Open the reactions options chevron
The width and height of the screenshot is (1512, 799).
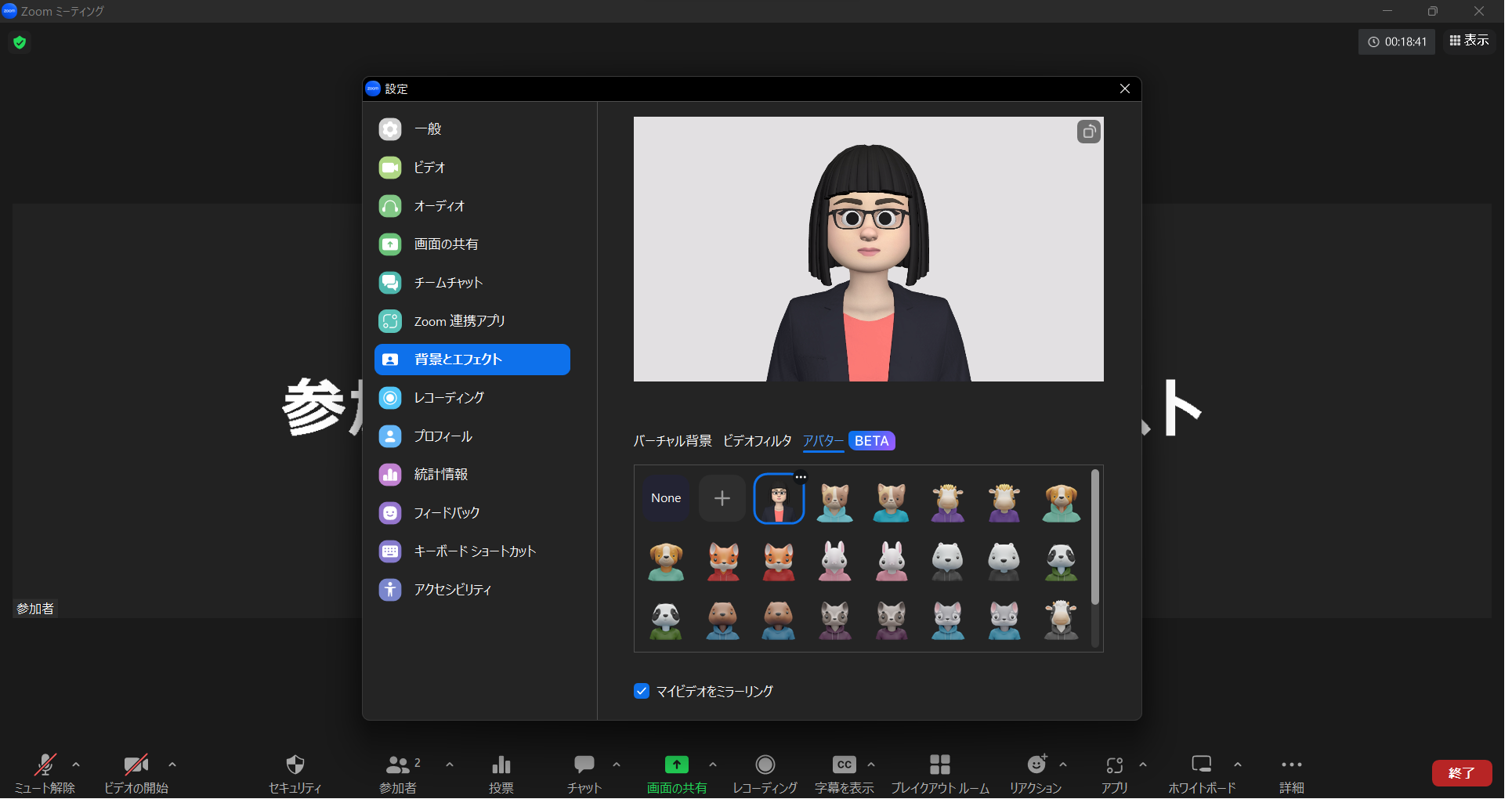1063,765
